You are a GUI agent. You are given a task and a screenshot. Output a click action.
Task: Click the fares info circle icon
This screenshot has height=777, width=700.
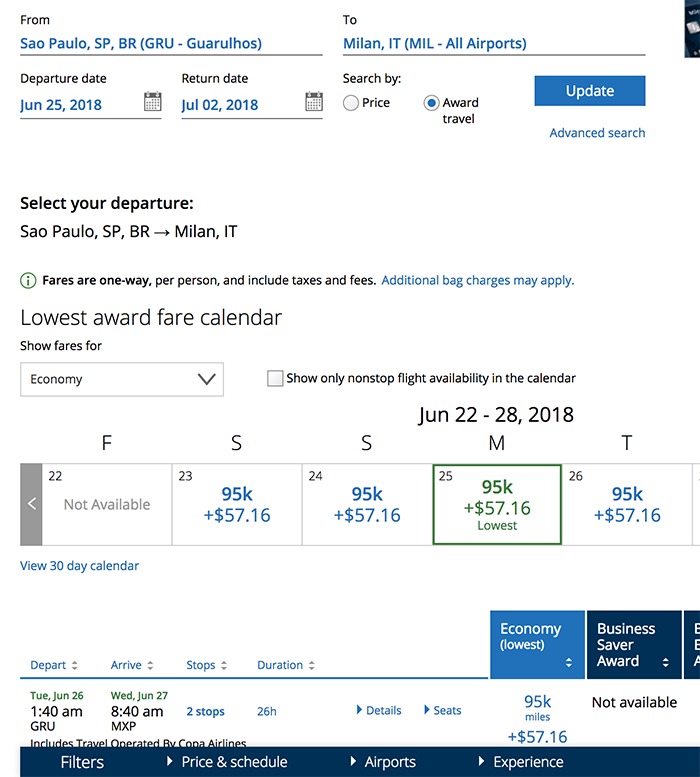(x=28, y=281)
